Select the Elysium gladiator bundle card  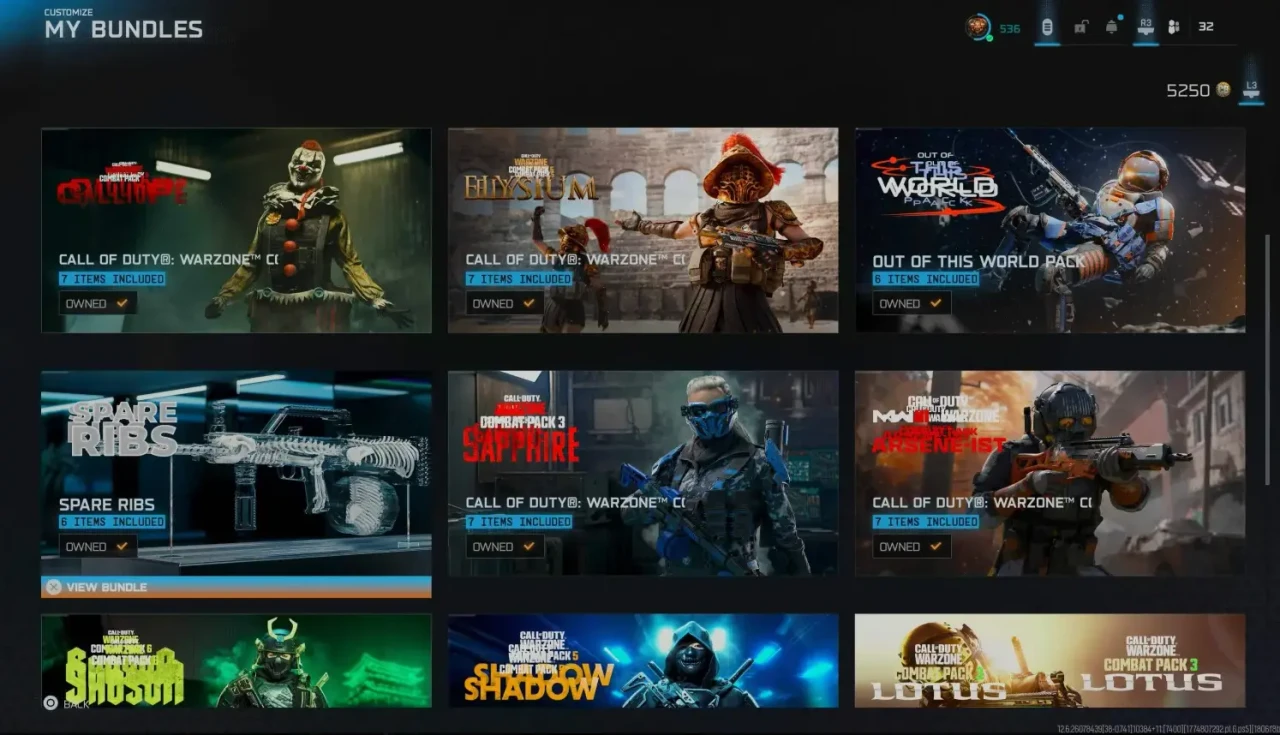pyautogui.click(x=643, y=230)
